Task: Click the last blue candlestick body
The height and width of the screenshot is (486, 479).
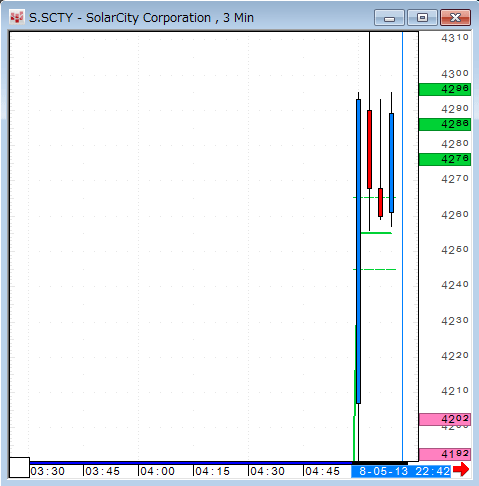Action: [x=391, y=163]
